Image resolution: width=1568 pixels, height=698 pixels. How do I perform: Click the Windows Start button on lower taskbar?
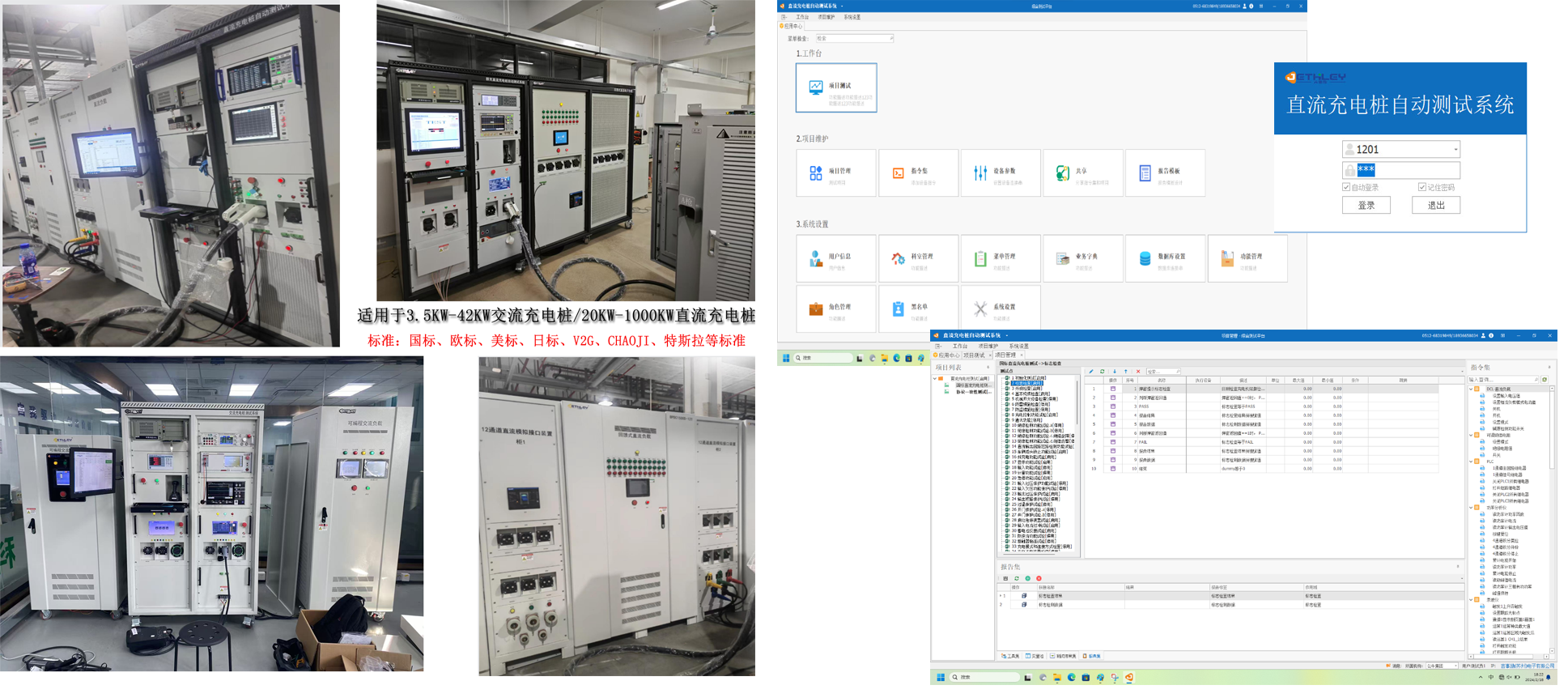pyautogui.click(x=941, y=678)
